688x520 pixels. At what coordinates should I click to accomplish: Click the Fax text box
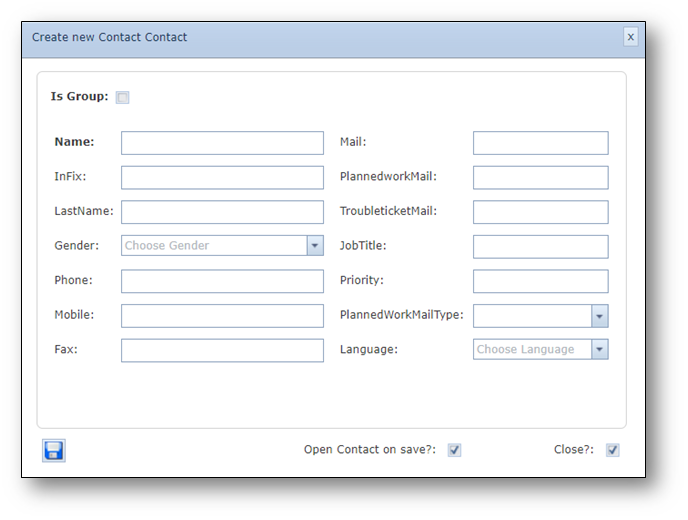[x=222, y=350]
